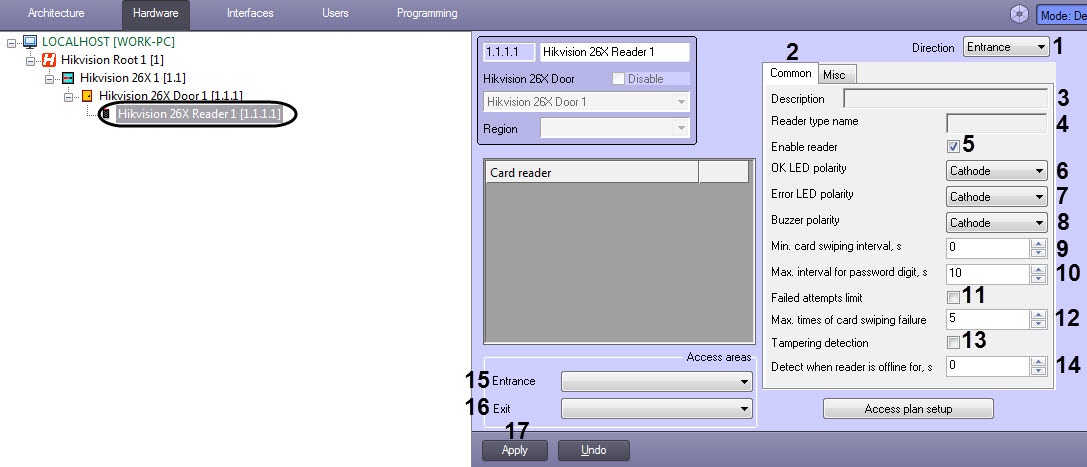Open Access plan setup
Screen dimensions: 1087x467
pos(908,409)
